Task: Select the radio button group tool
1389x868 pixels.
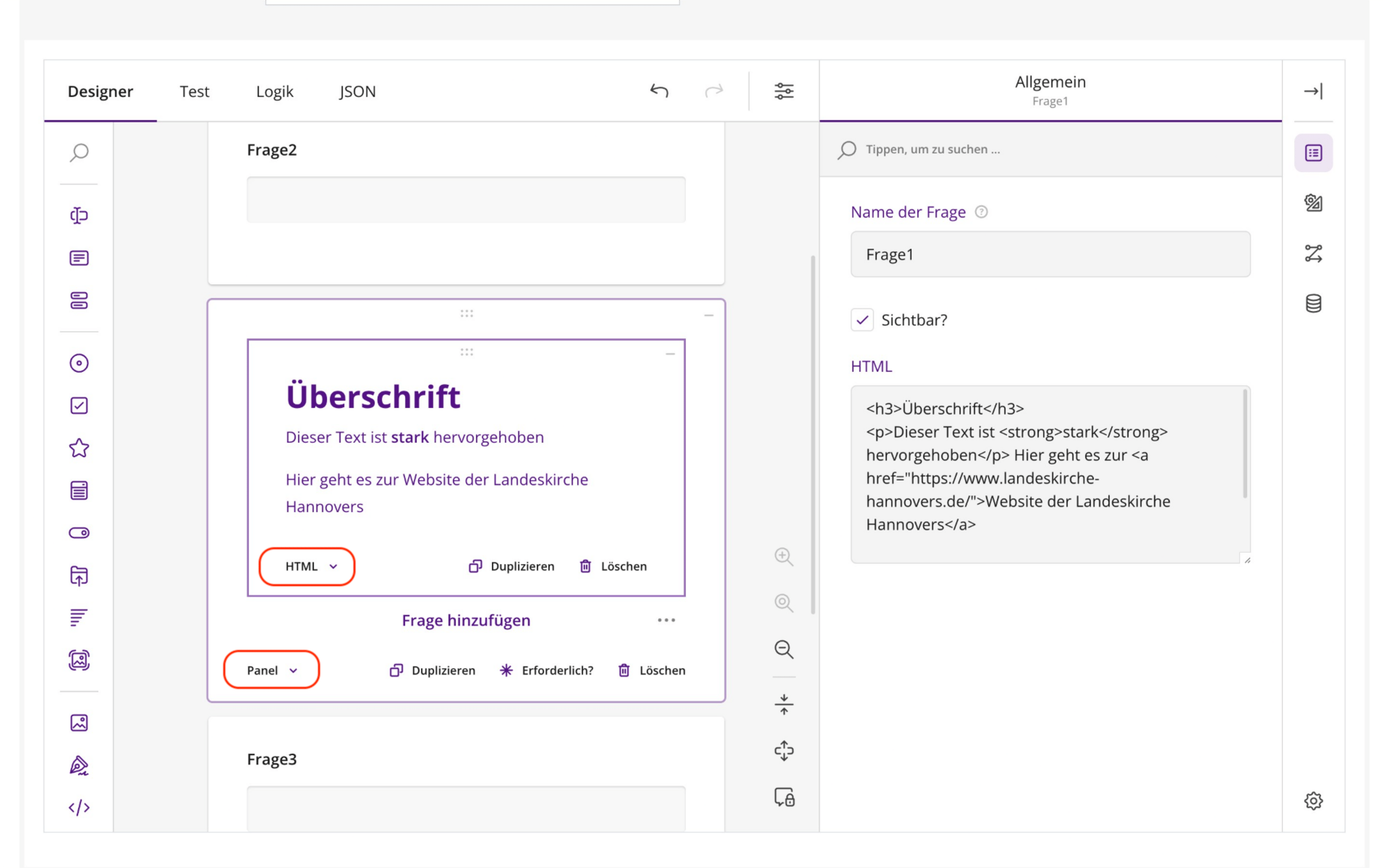Action: (79, 364)
